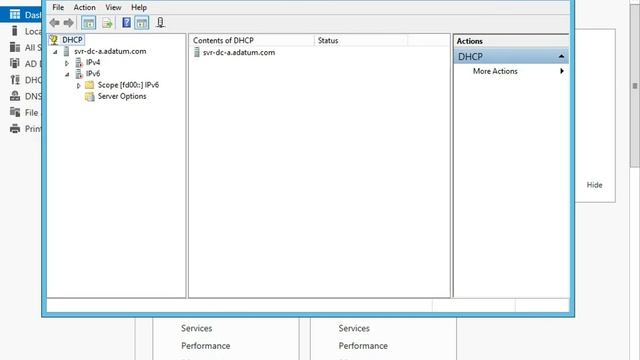Click the Server Options folder icon
This screenshot has height=360, width=640.
tap(89, 96)
